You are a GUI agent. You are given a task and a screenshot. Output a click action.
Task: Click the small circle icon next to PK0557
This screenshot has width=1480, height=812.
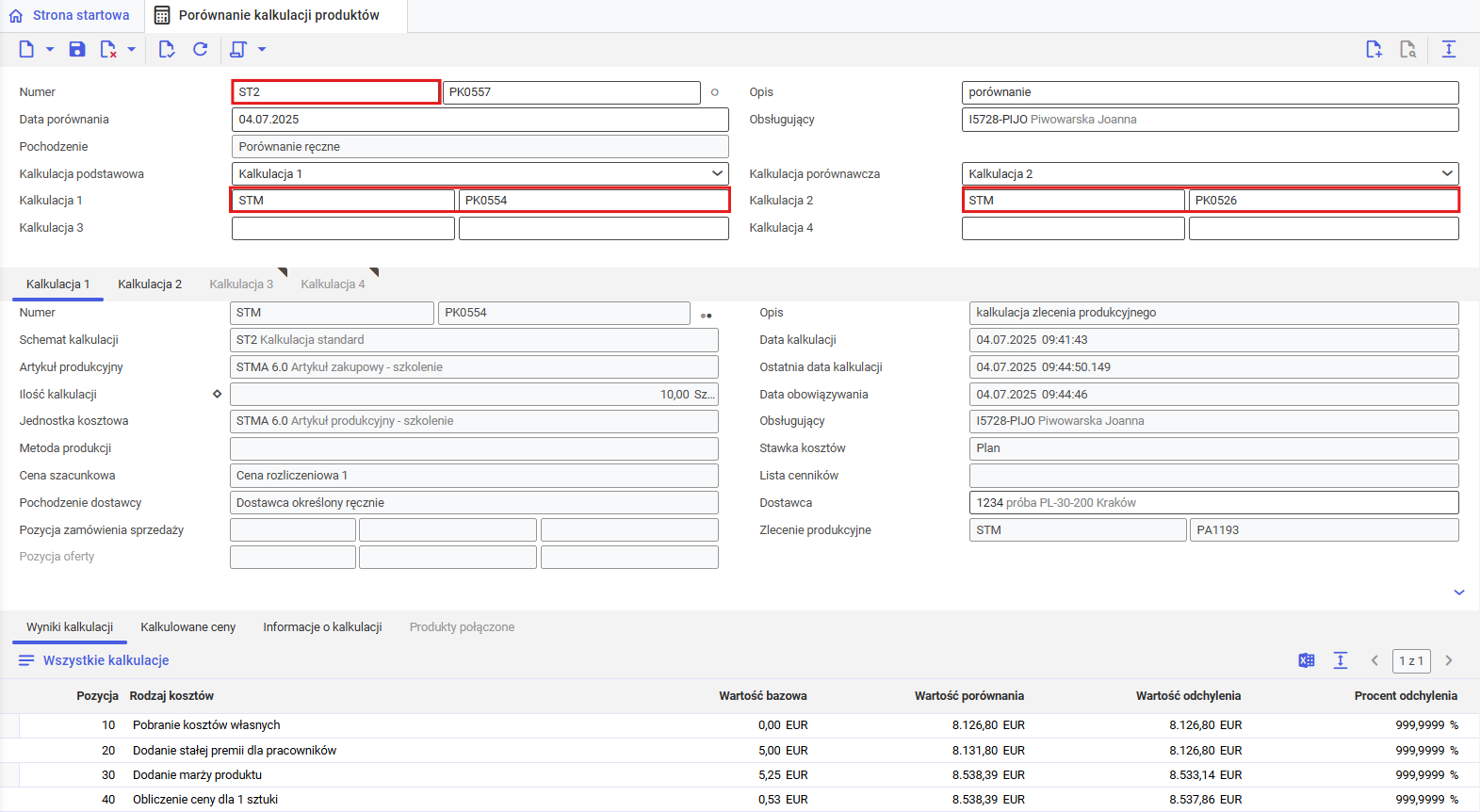coord(715,92)
